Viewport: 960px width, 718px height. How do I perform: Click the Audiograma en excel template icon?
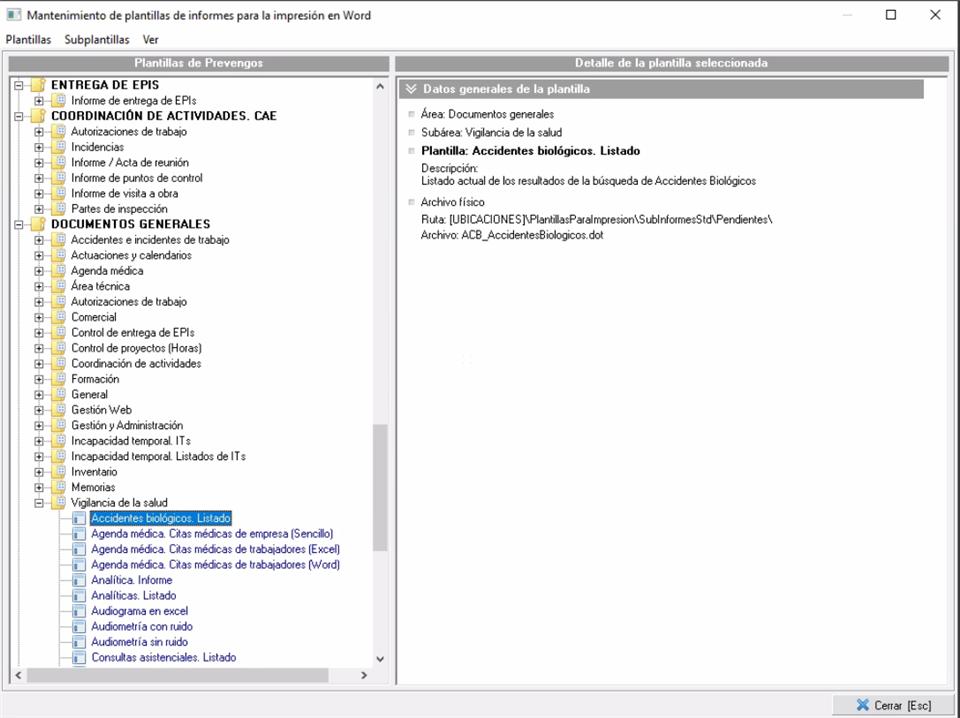click(x=79, y=611)
